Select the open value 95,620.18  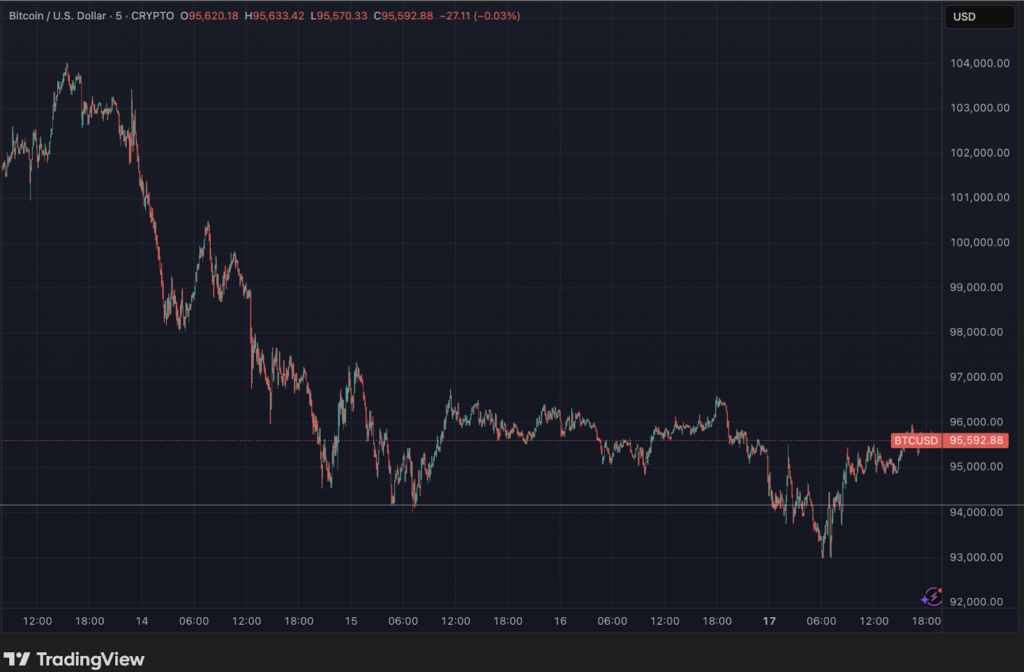click(x=210, y=16)
